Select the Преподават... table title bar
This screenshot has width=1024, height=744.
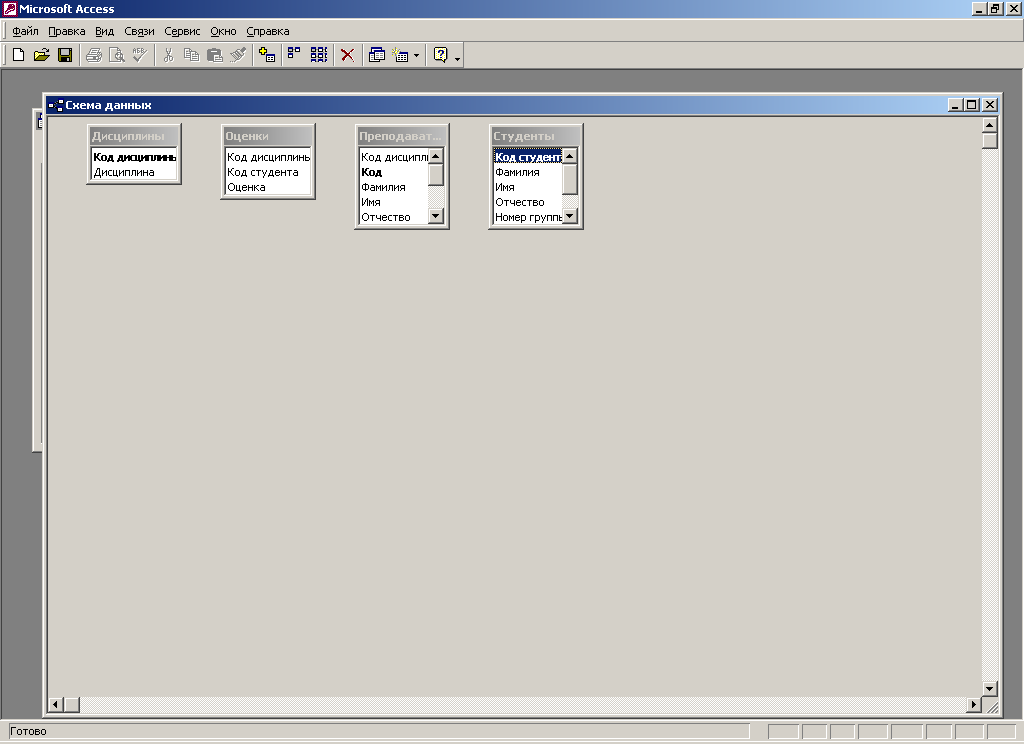point(402,136)
